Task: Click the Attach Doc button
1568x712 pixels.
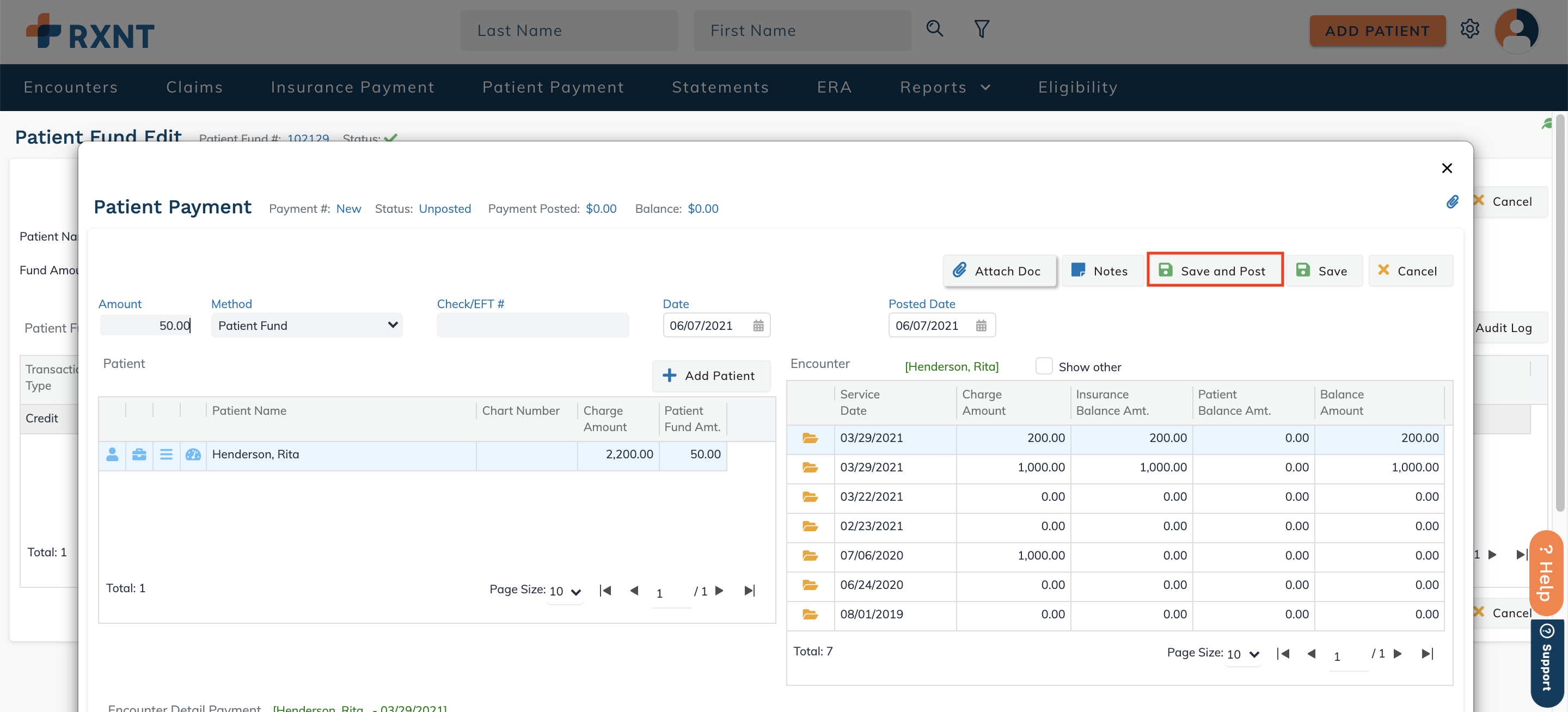Action: click(x=999, y=271)
